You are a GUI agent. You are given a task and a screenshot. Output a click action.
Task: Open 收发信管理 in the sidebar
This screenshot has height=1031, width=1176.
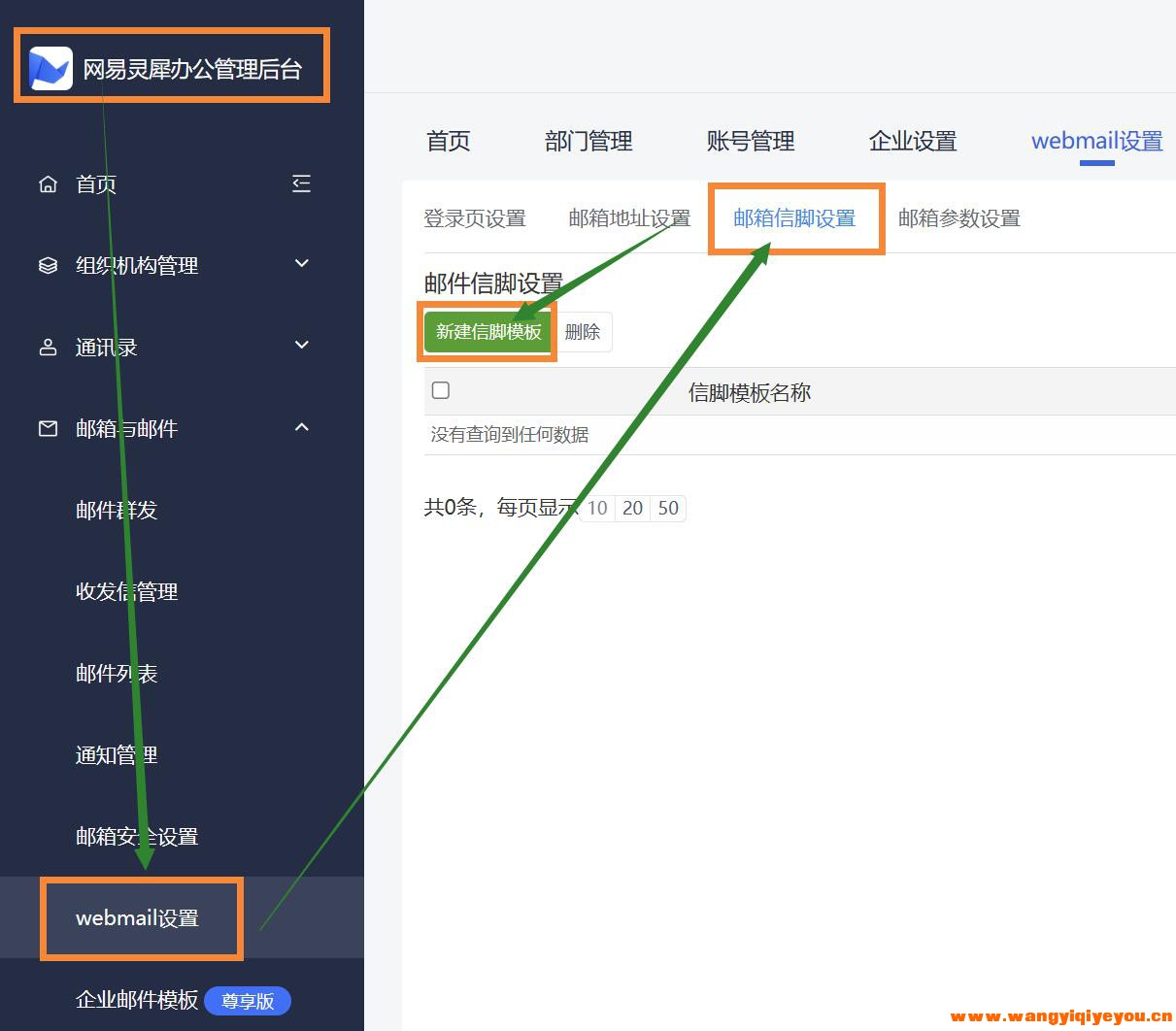click(x=127, y=592)
